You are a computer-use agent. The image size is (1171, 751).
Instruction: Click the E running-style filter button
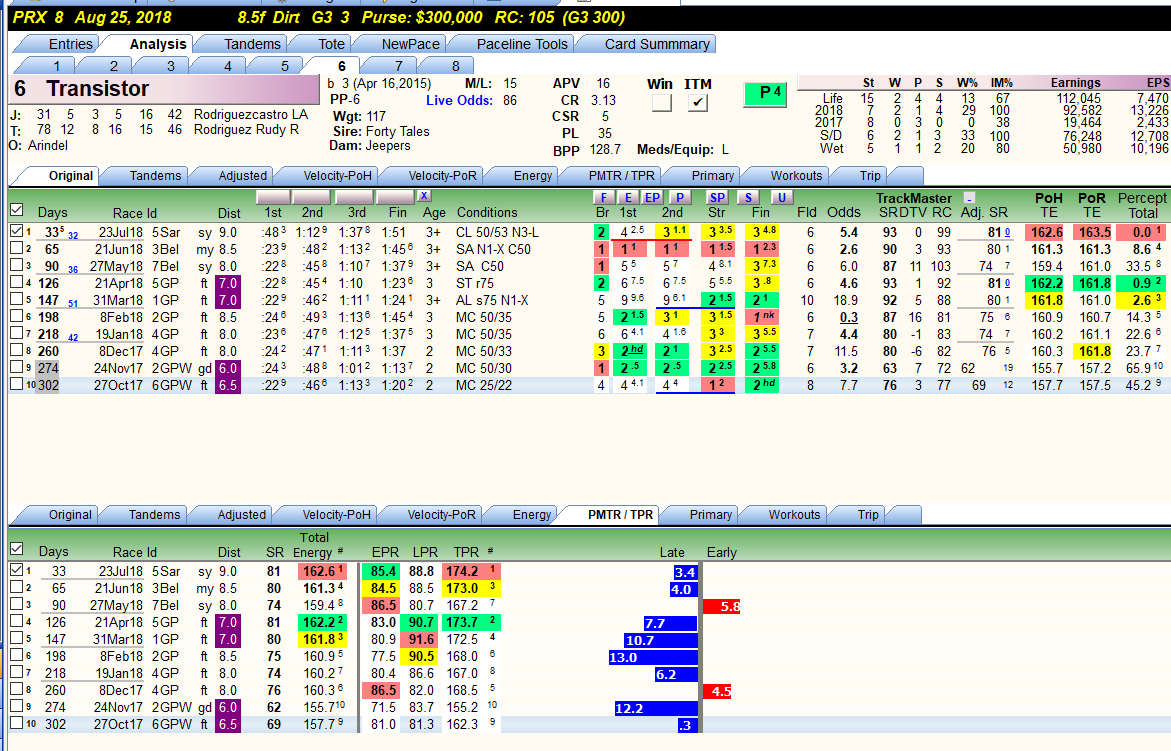click(x=628, y=197)
